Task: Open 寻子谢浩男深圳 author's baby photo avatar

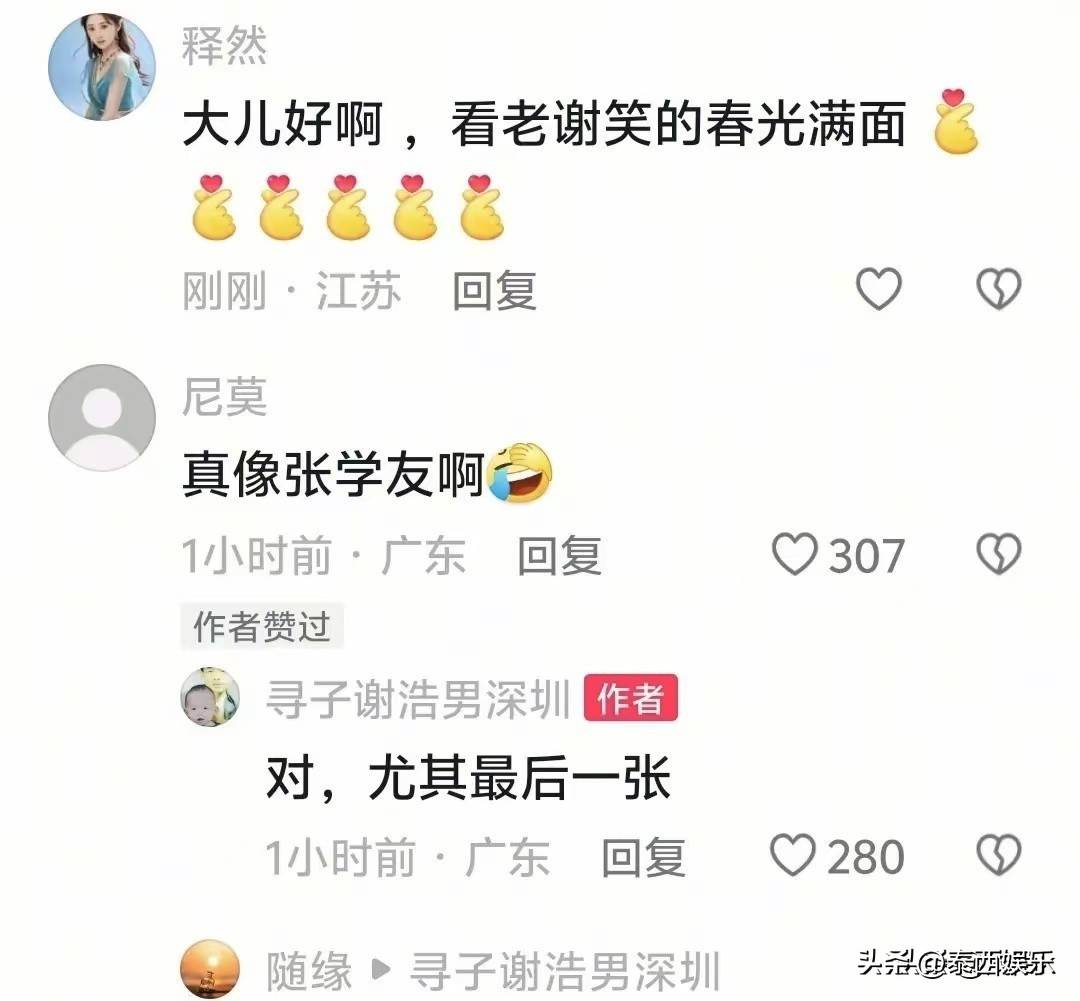Action: pos(211,697)
